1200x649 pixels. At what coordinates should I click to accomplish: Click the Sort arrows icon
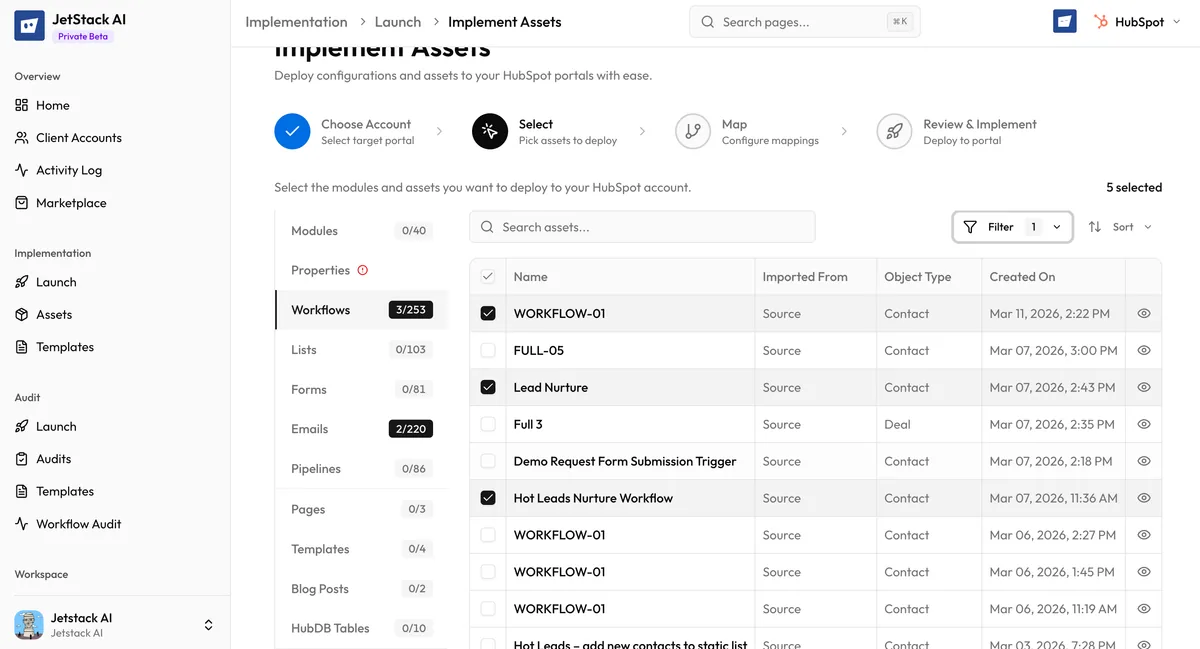click(x=1096, y=226)
